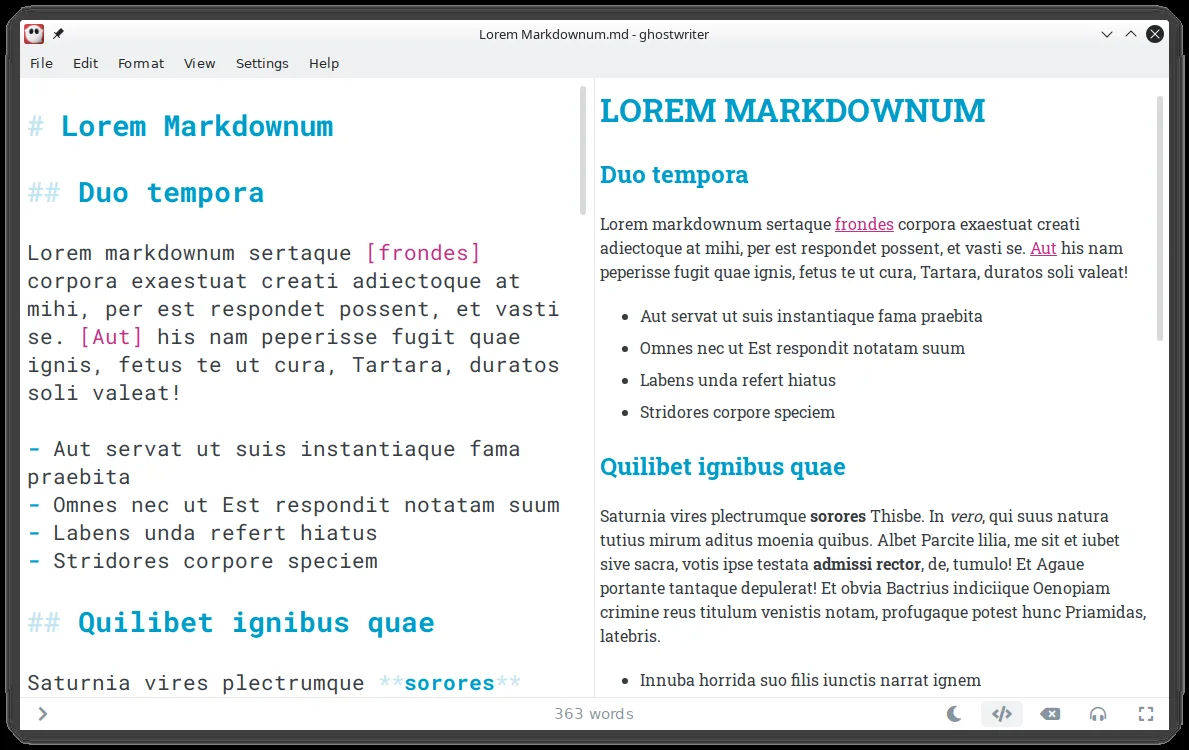The height and width of the screenshot is (750, 1189).
Task: Toggle the HTML preview code icon
Action: (x=1002, y=714)
